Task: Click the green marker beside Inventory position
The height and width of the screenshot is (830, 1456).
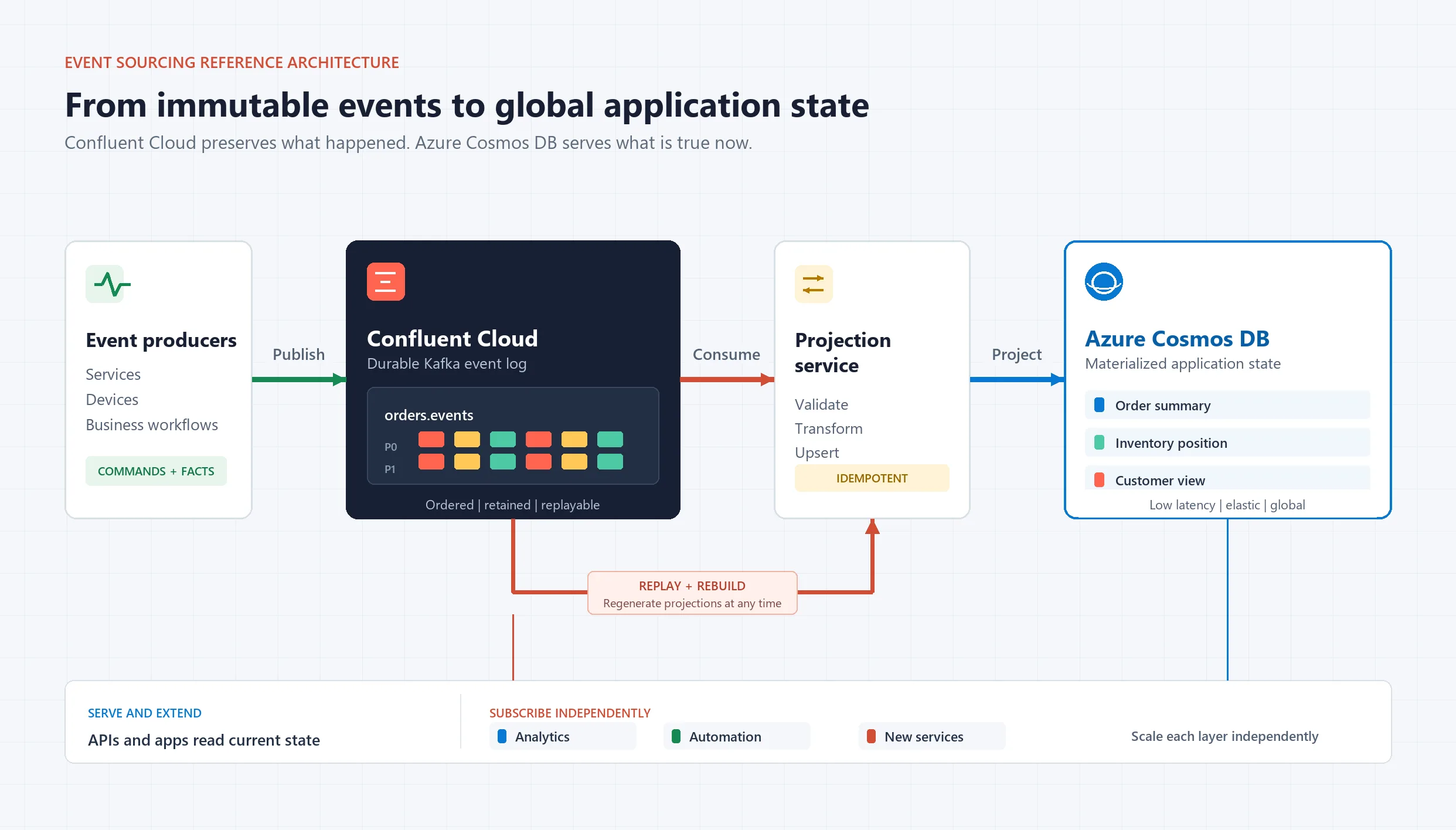Action: [1100, 443]
